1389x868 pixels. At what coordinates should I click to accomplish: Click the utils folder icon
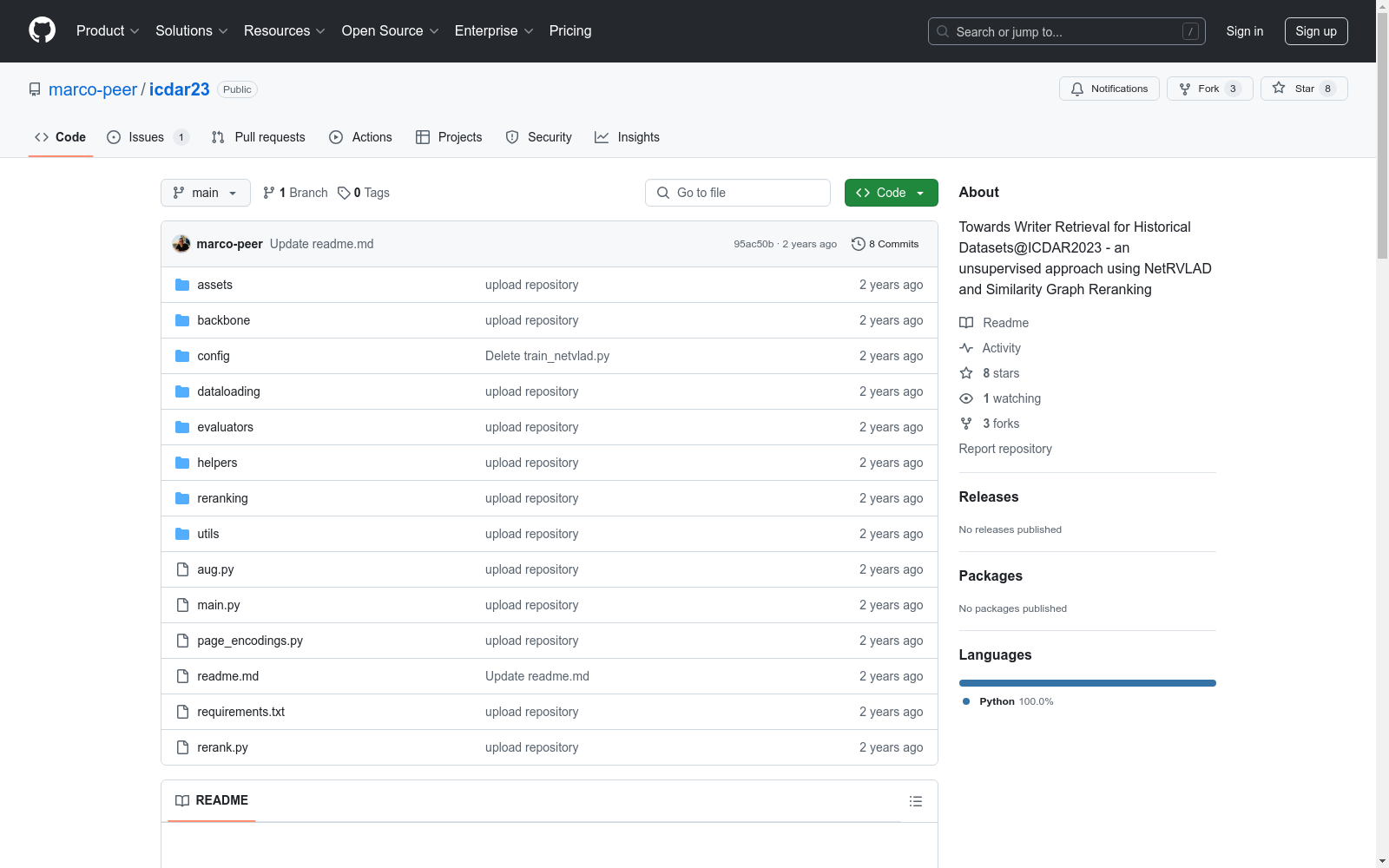click(x=182, y=534)
